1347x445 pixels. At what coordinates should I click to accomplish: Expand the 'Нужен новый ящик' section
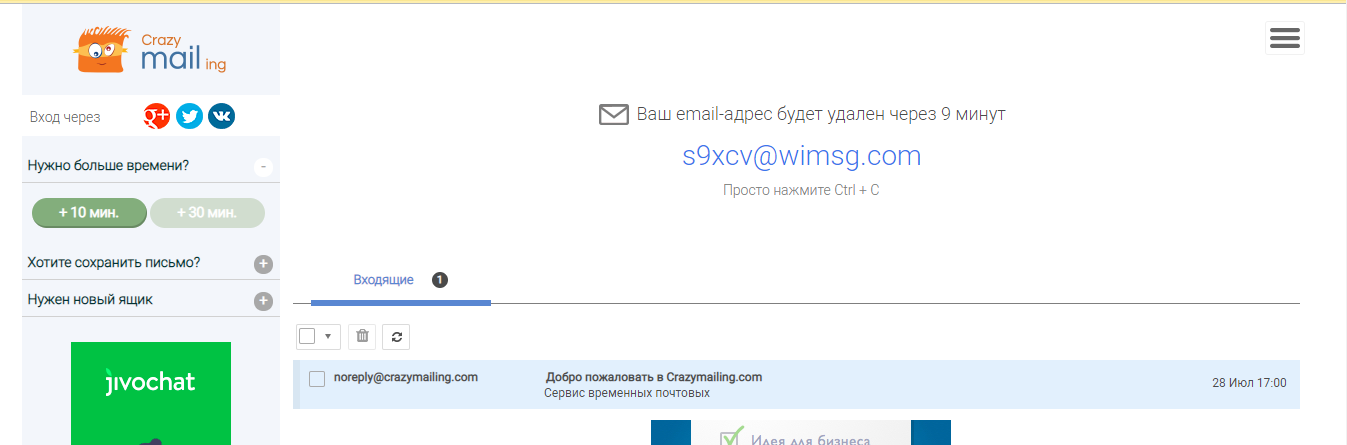tap(263, 301)
